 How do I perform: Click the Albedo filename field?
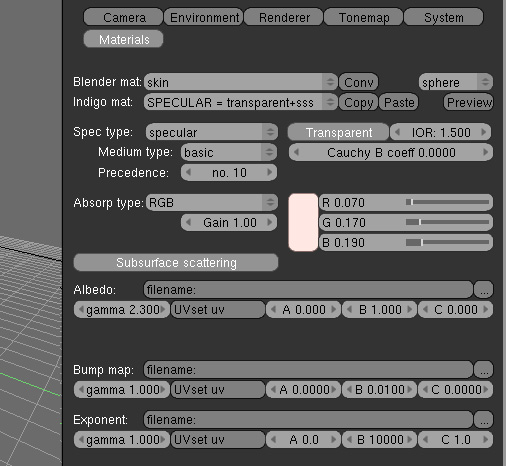click(308, 290)
